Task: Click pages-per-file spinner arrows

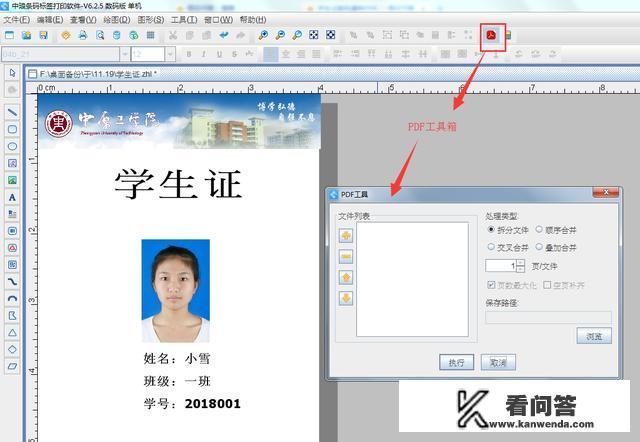Action: pos(520,266)
